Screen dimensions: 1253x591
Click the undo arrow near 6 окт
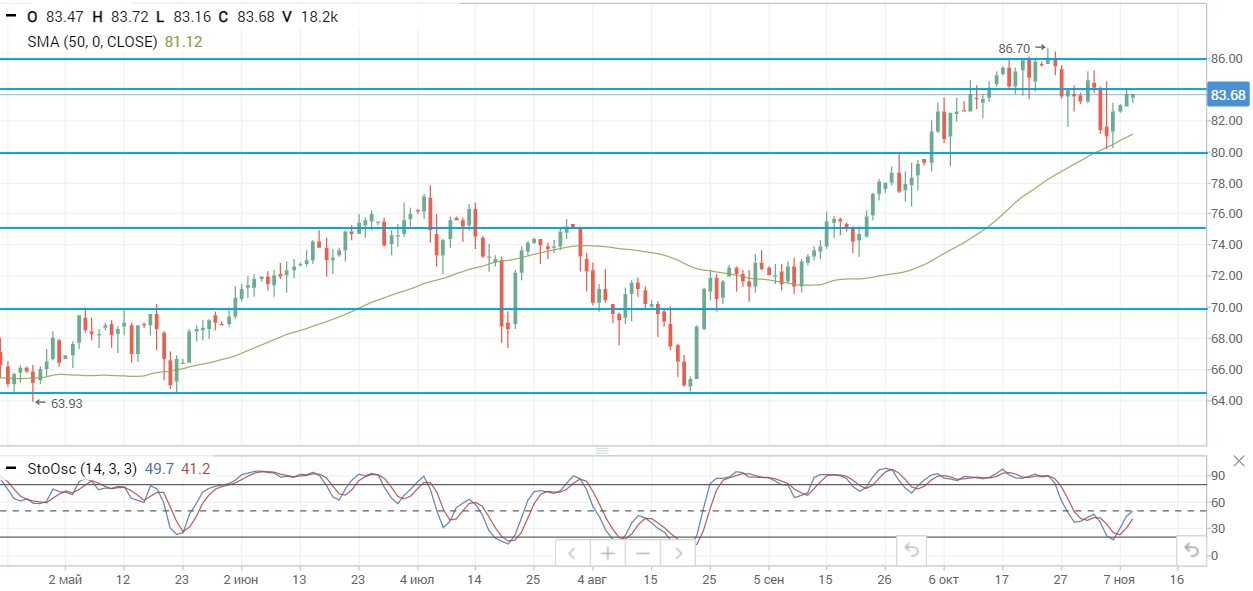pyautogui.click(x=911, y=549)
